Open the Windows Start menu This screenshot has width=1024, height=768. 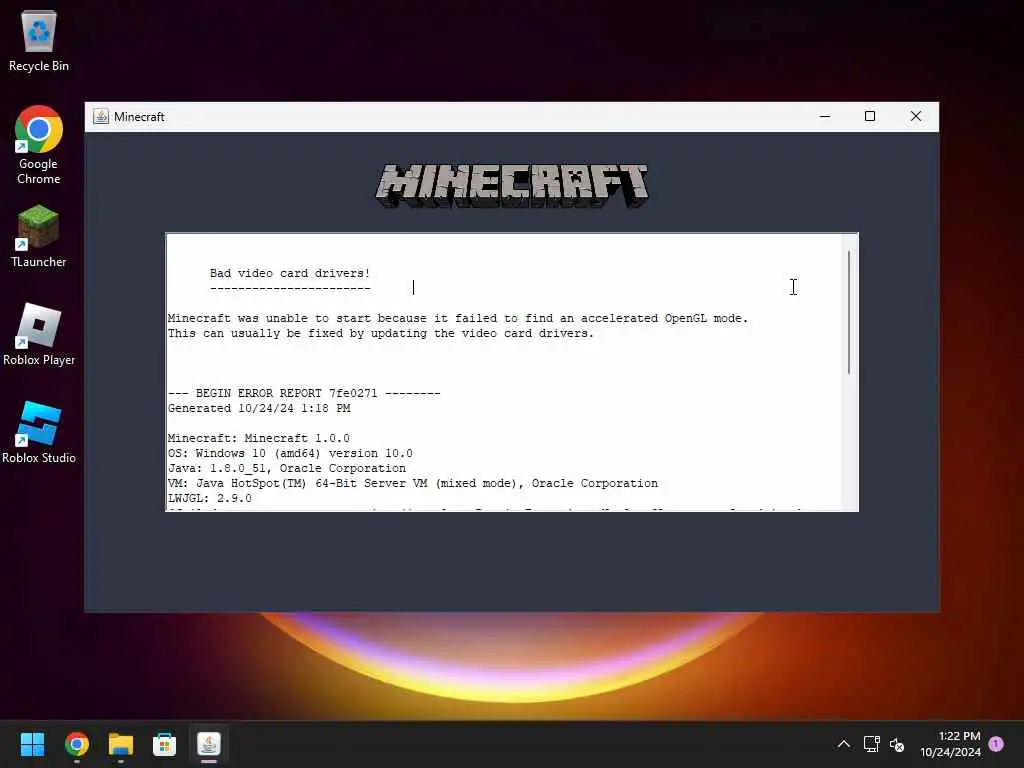pos(33,744)
